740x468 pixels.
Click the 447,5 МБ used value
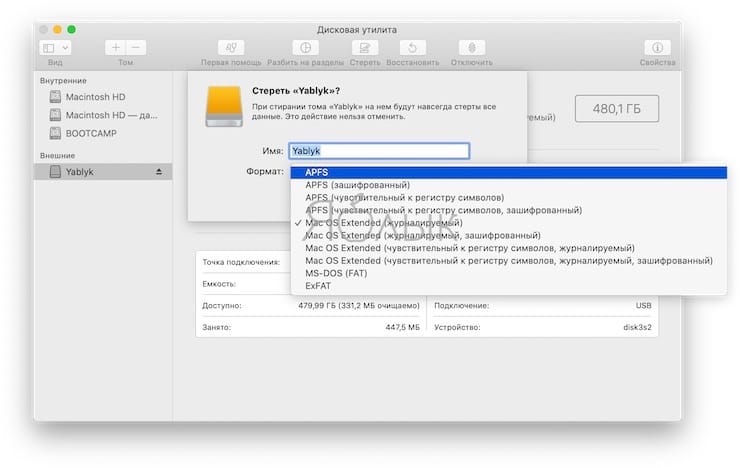coord(402,327)
